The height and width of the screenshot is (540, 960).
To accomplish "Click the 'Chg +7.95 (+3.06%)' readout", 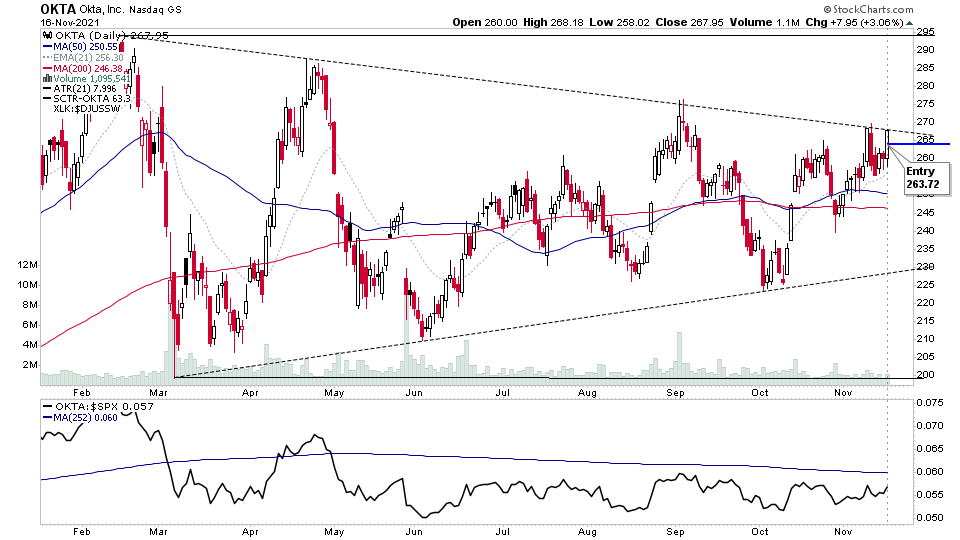I will (x=854, y=22).
